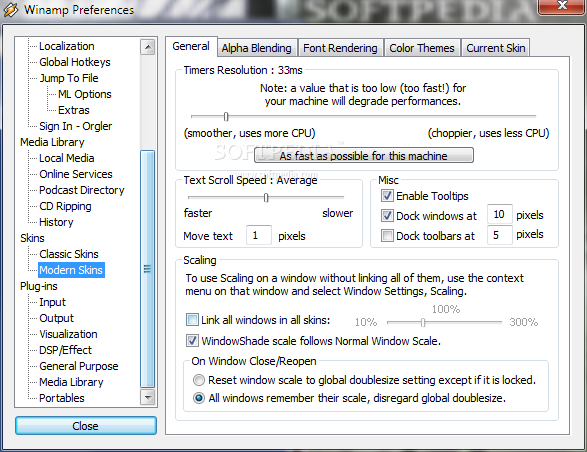Select Online Services in the tree

pos(76,174)
